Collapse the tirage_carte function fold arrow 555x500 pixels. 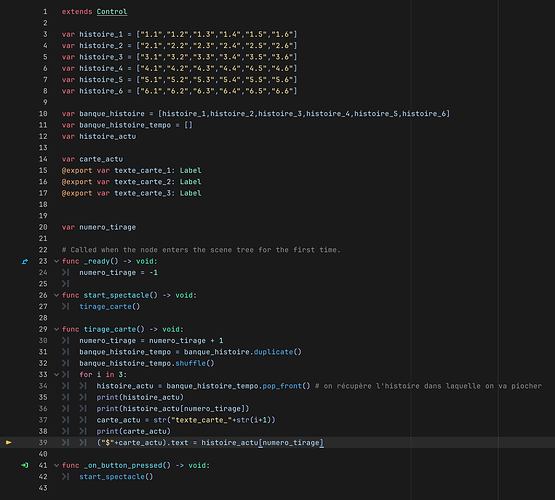[x=56, y=329]
